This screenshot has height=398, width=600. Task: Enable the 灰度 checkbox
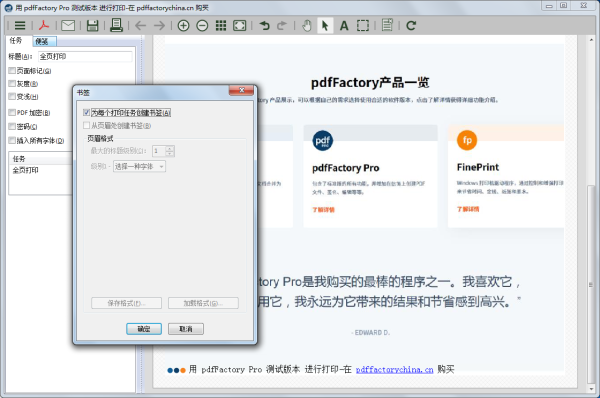12,83
